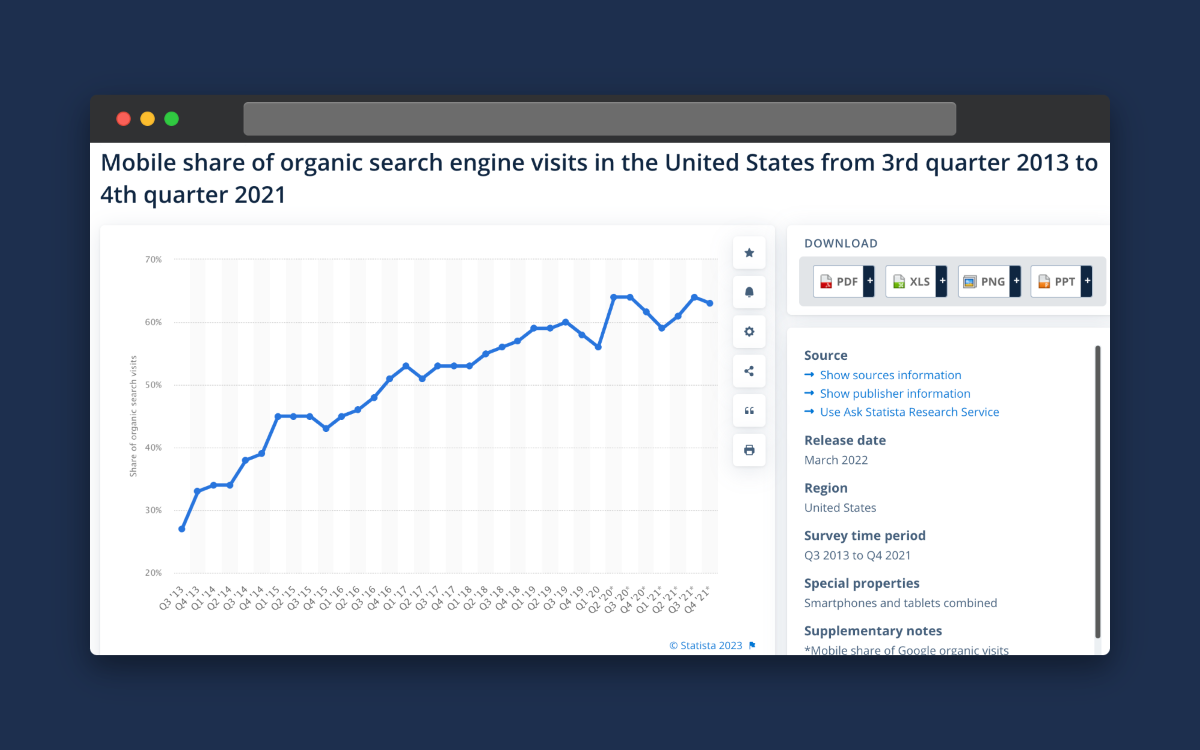
Task: Click the 'DOWNLOAD' heading text
Action: 841,243
